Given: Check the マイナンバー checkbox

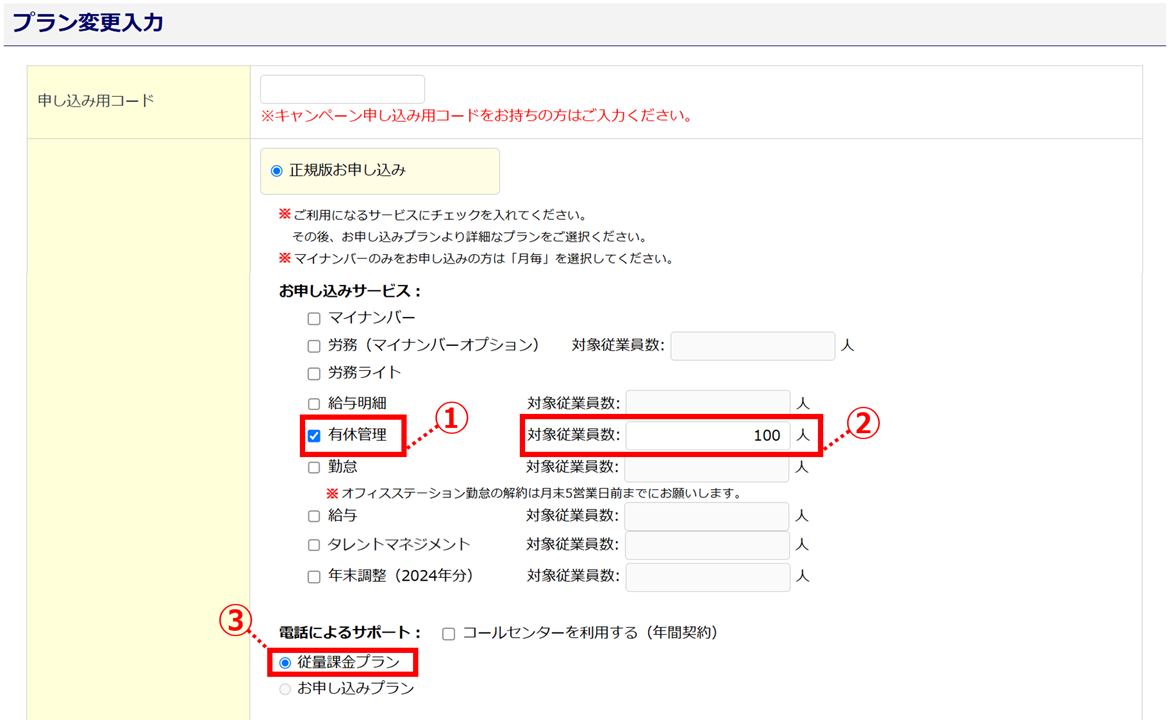Looking at the screenshot, I should pyautogui.click(x=314, y=319).
